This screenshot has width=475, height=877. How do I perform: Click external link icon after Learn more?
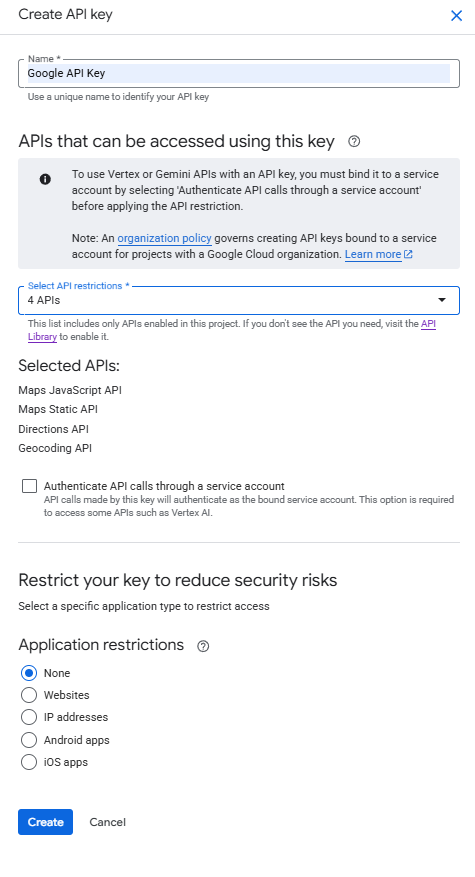pyautogui.click(x=408, y=254)
